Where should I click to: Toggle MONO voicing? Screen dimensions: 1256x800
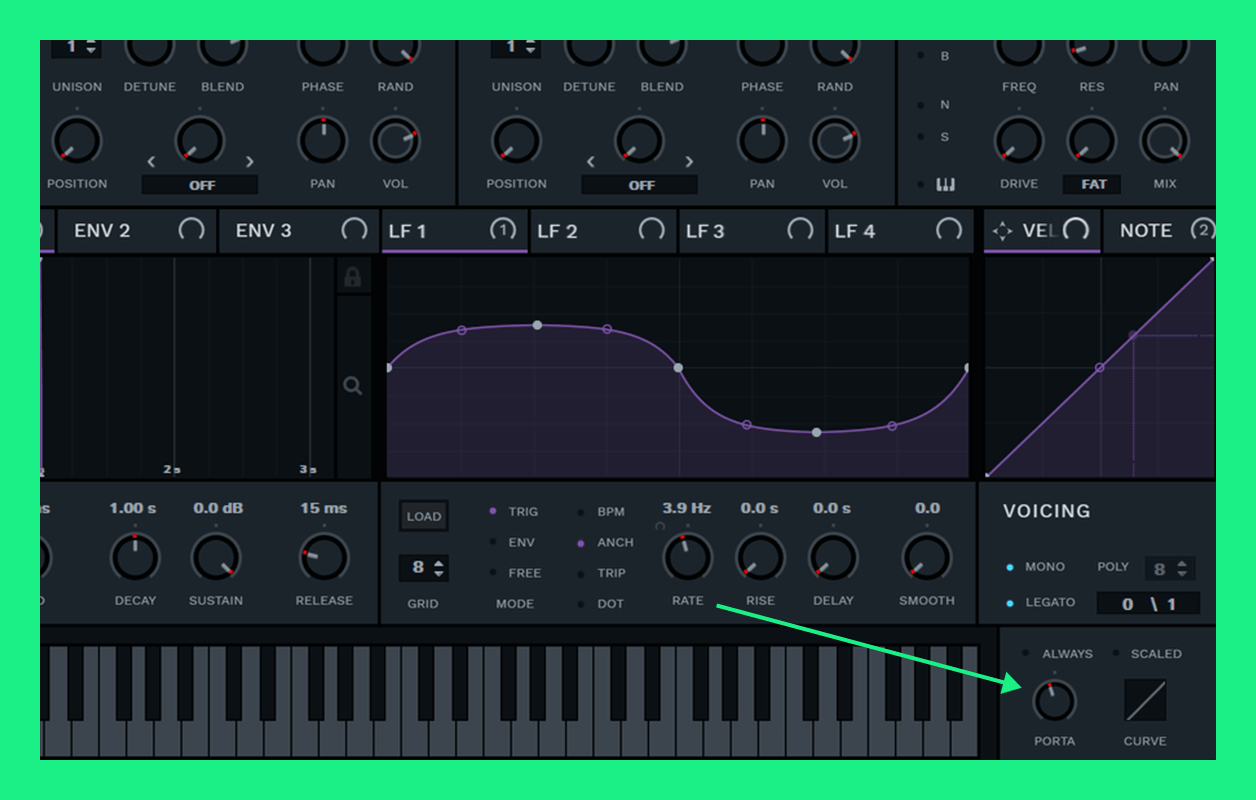[x=1010, y=567]
